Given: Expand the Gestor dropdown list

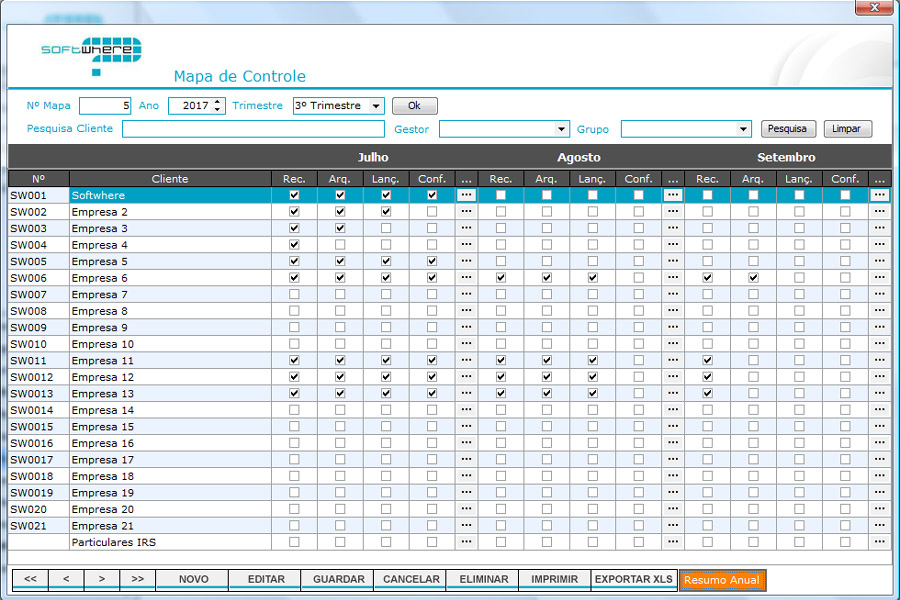Looking at the screenshot, I should coord(561,129).
